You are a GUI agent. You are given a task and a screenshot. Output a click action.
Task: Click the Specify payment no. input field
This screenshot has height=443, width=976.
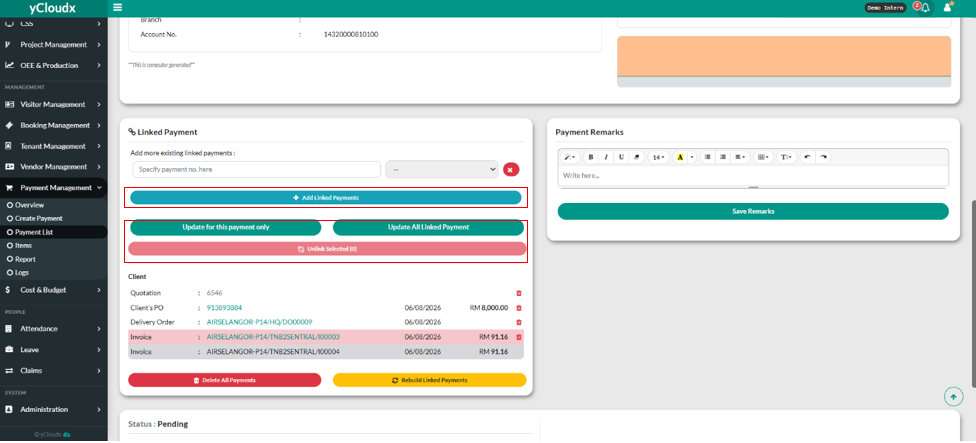[x=256, y=169]
